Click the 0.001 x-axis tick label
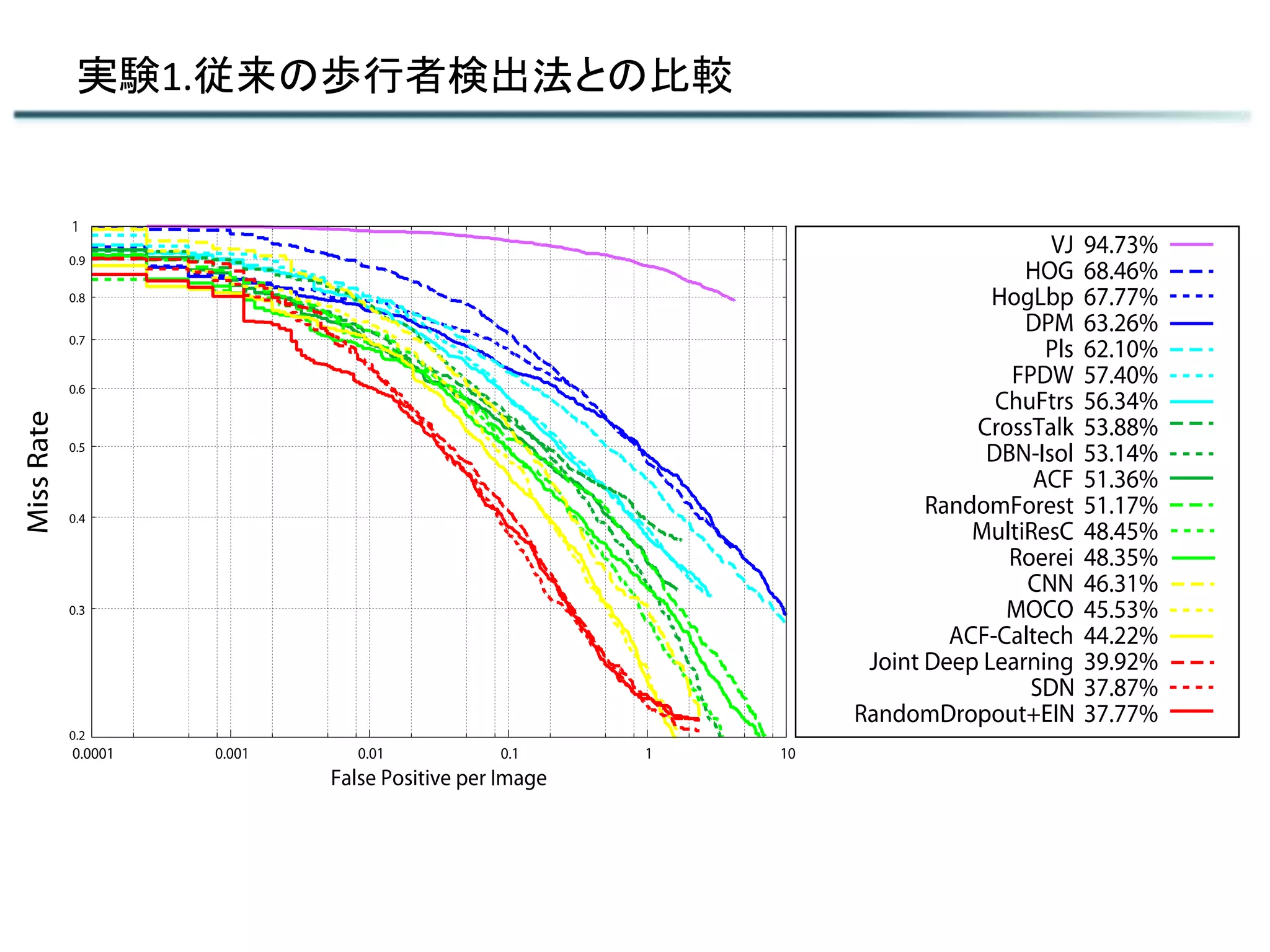Image resolution: width=1270 pixels, height=952 pixels. [231, 754]
